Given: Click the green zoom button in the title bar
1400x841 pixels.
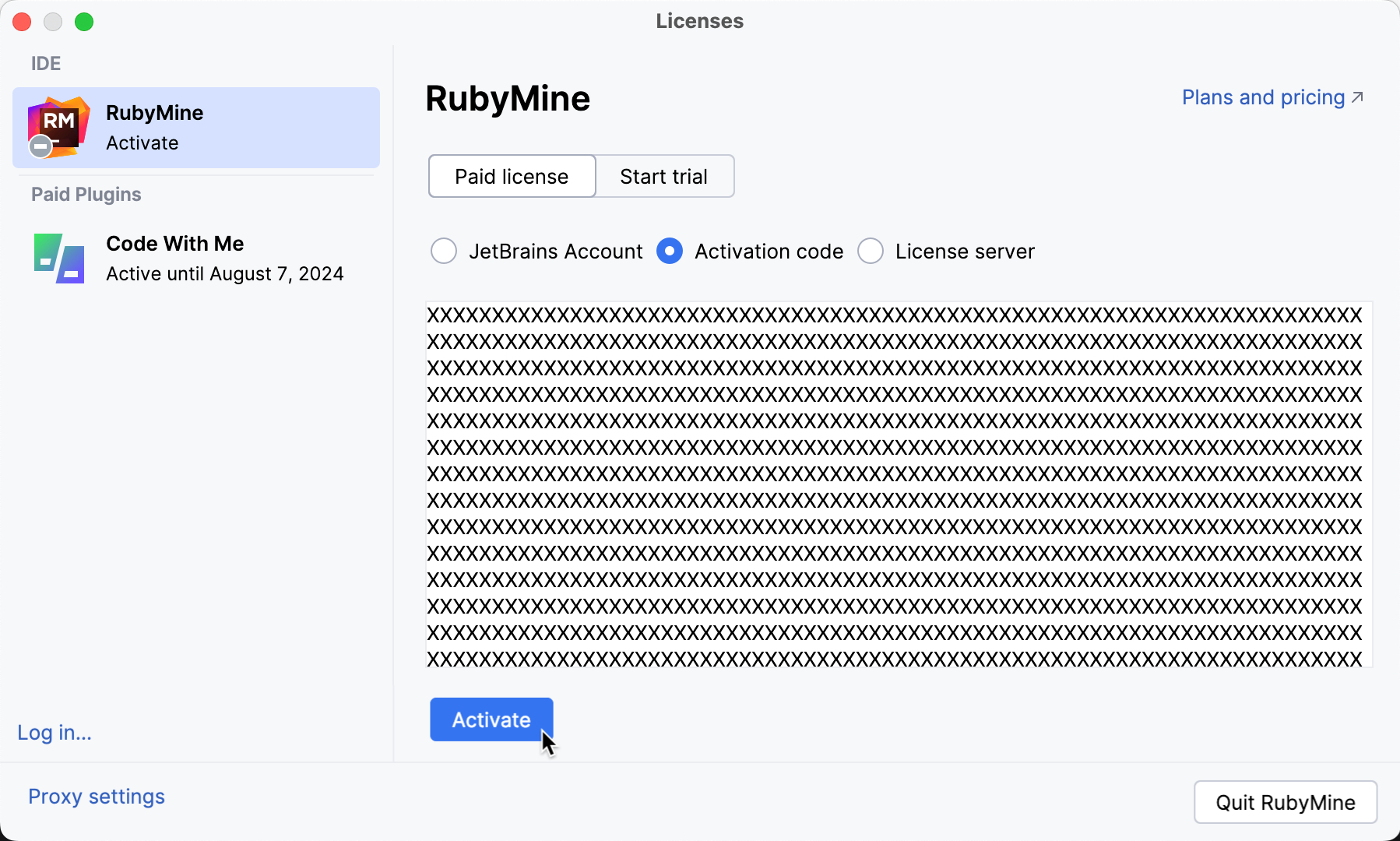Looking at the screenshot, I should coord(84,22).
